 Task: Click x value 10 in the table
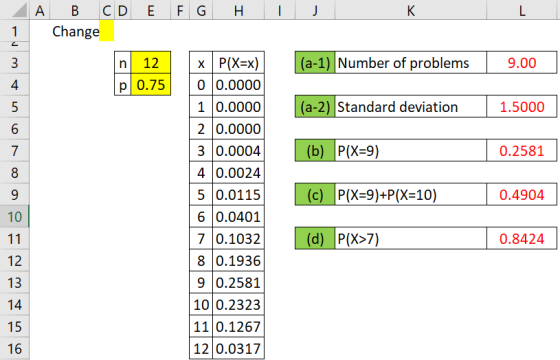(x=201, y=305)
